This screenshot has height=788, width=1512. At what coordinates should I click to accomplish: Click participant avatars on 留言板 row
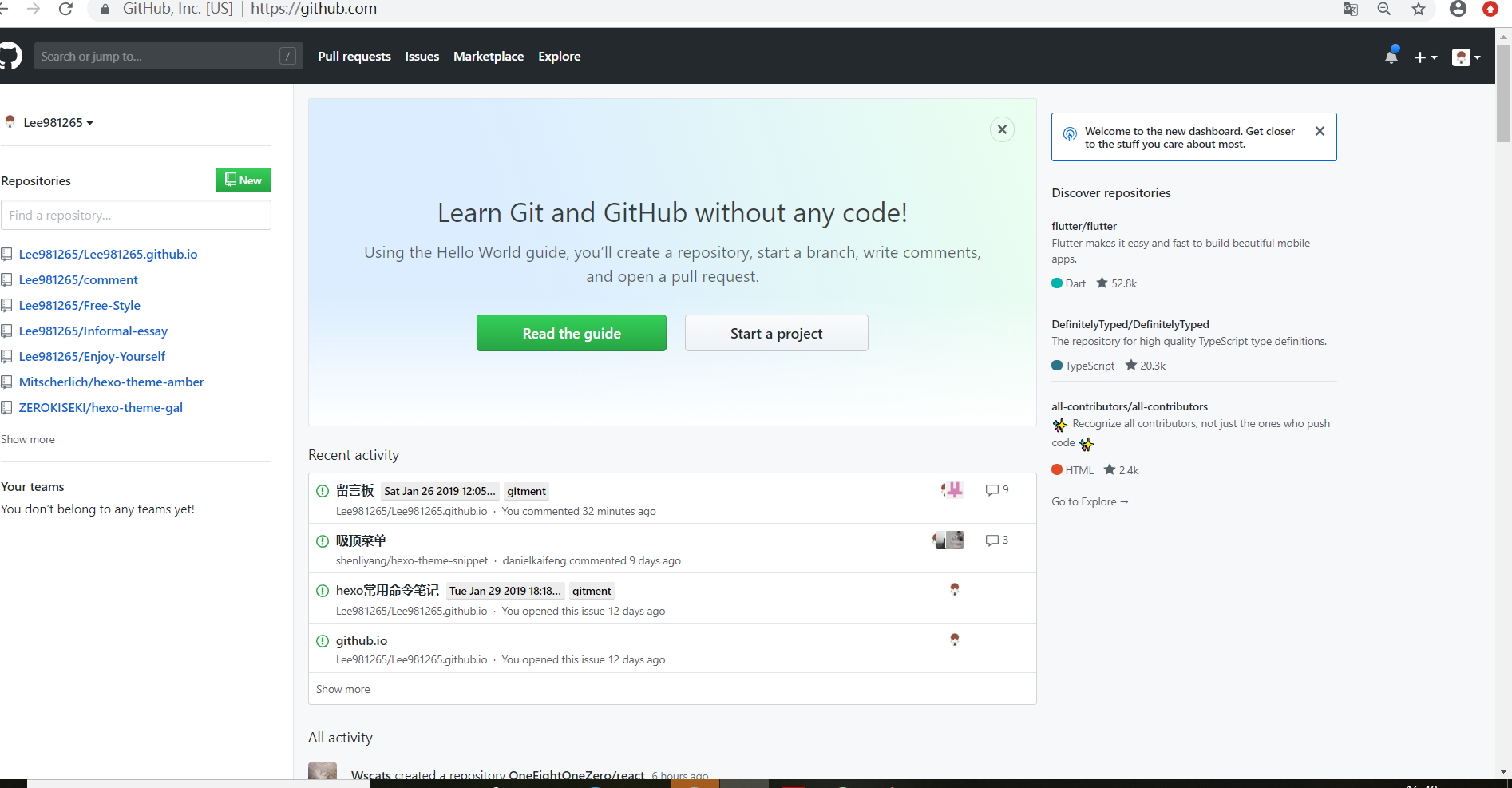point(952,489)
